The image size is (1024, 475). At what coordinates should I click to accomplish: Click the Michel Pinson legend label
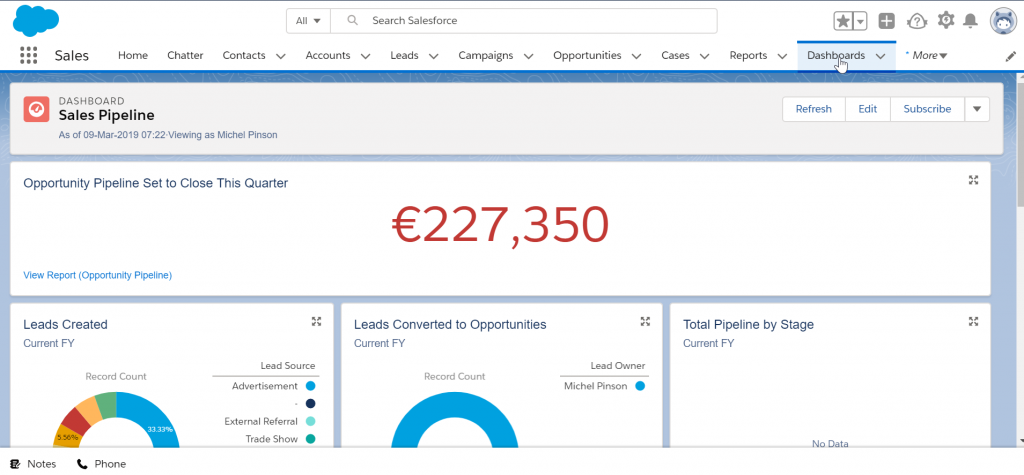click(596, 386)
